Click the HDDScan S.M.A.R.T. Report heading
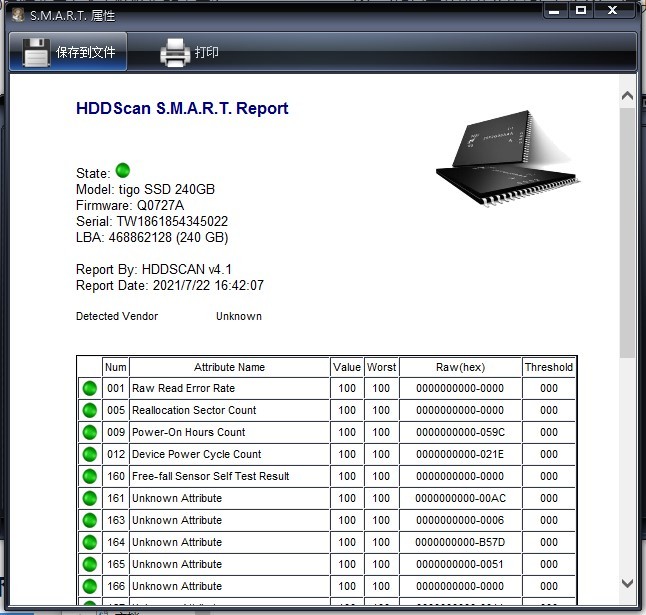This screenshot has width=646, height=615. pyautogui.click(x=182, y=108)
